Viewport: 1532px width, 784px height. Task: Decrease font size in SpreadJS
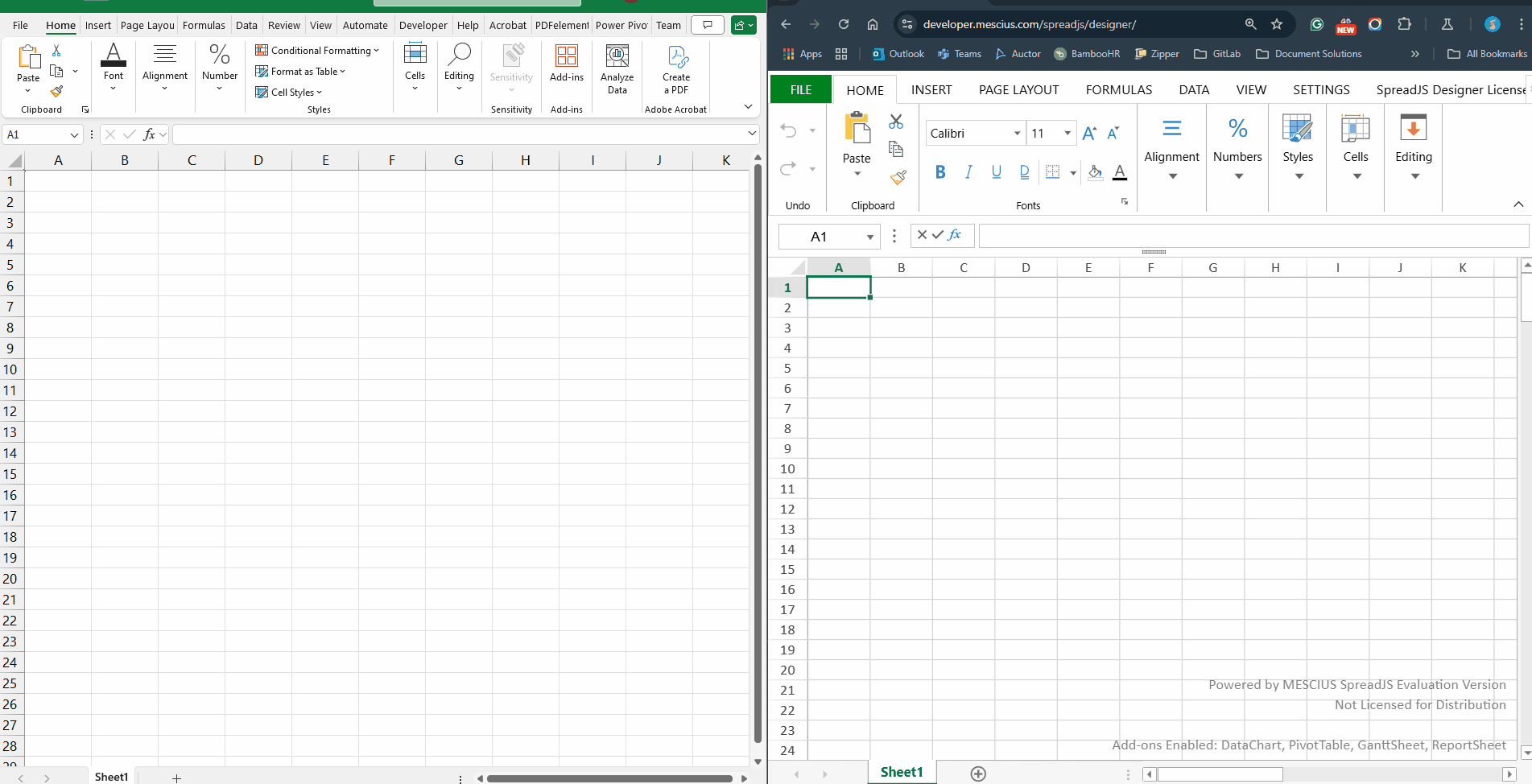coord(1113,134)
